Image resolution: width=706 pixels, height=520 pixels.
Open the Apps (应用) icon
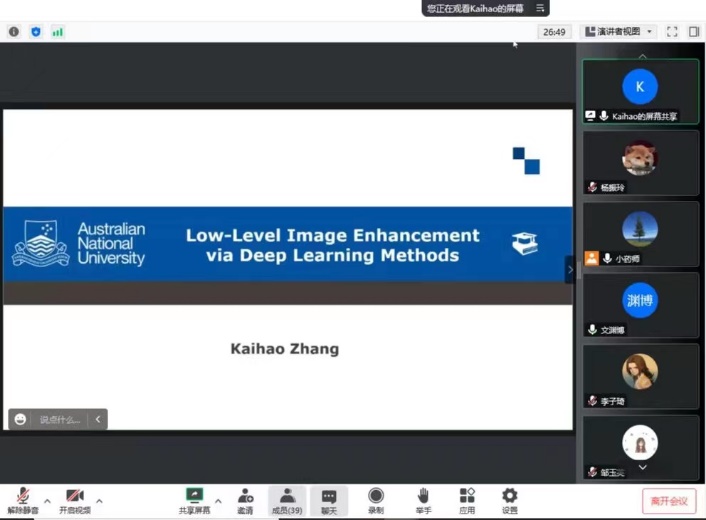point(467,498)
